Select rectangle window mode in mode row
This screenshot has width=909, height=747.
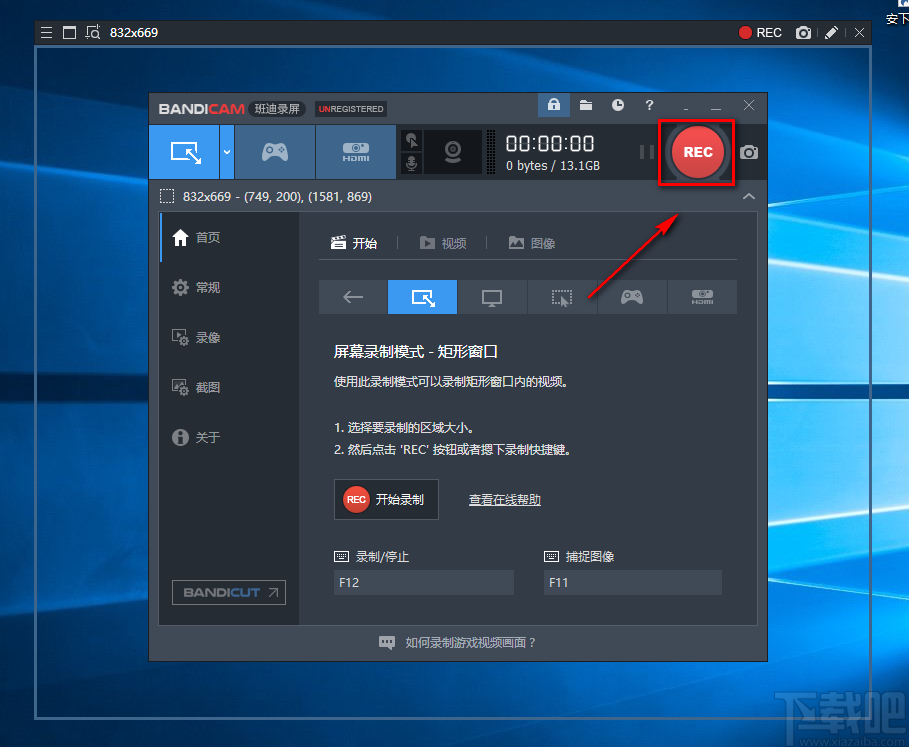[423, 297]
